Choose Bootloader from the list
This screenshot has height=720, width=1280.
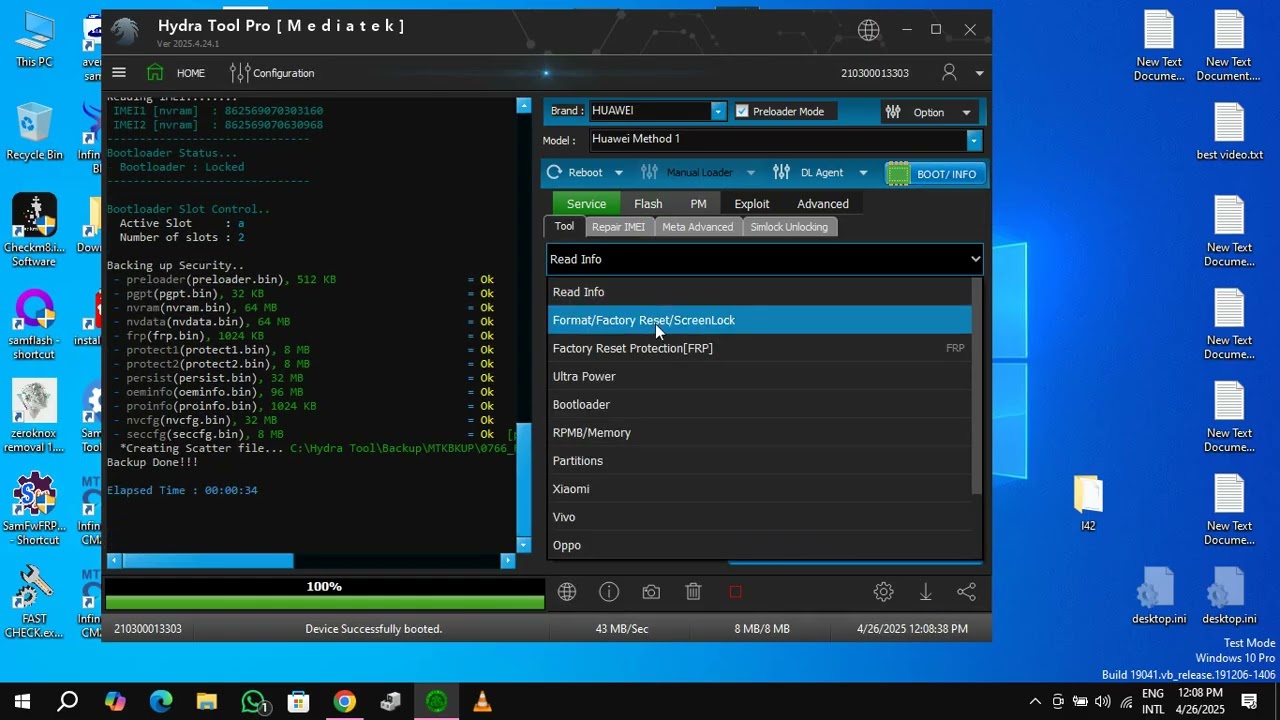(x=760, y=404)
